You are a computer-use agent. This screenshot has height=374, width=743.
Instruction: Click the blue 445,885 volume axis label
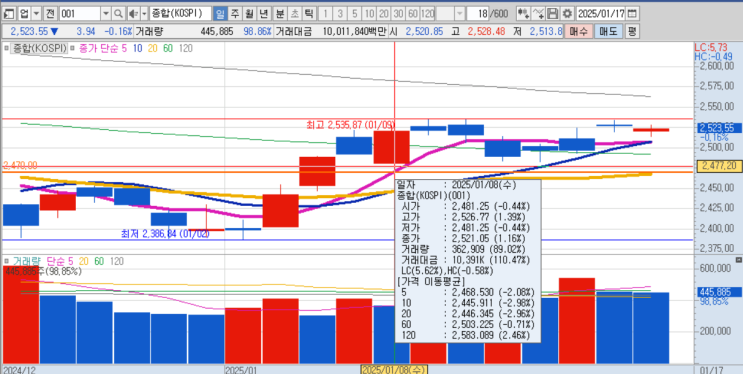coord(719,292)
